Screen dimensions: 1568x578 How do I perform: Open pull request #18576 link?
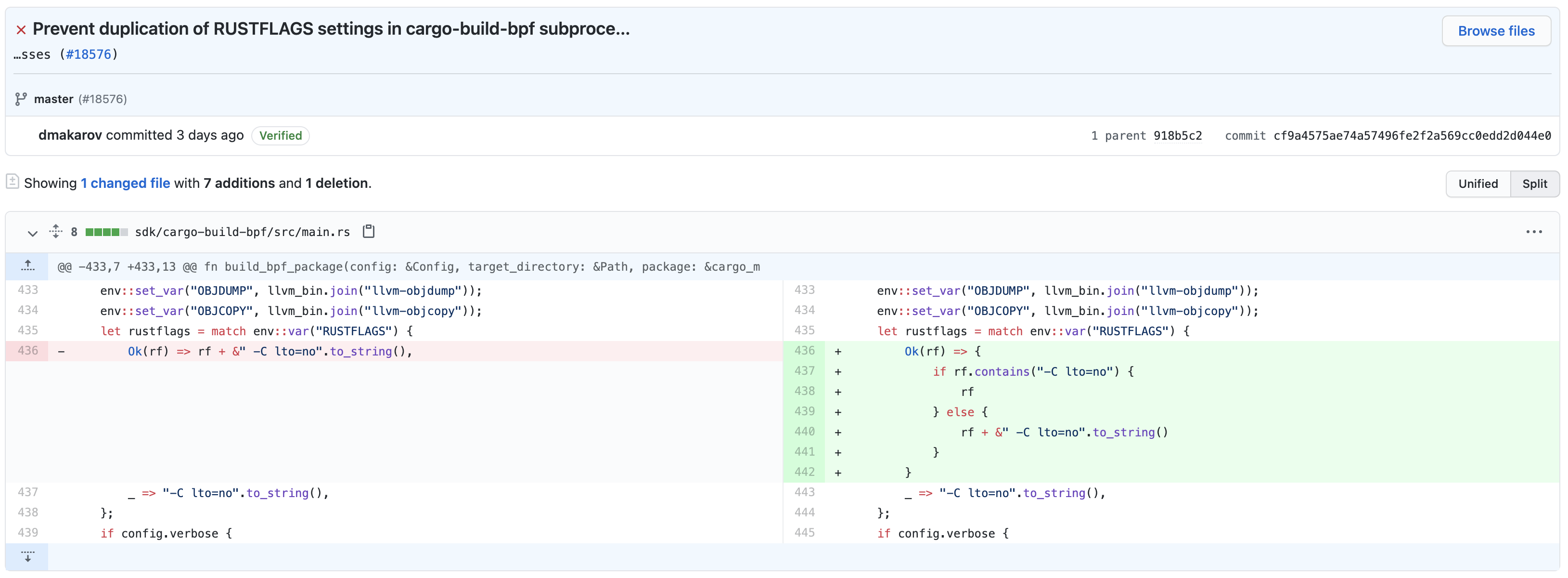[88, 54]
